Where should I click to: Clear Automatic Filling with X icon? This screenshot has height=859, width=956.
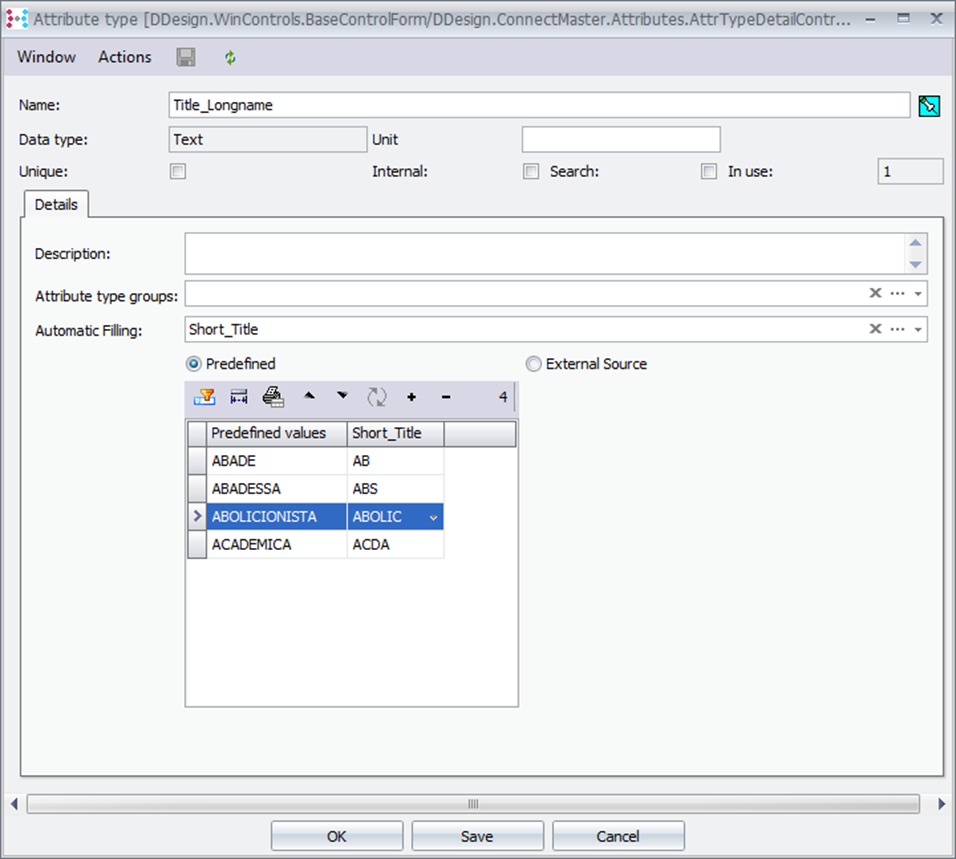875,329
